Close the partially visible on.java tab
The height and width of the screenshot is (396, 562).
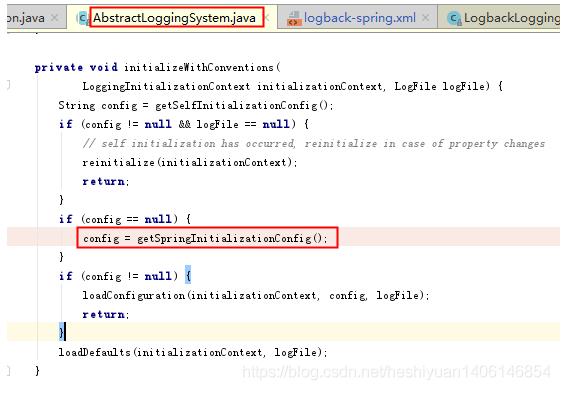pos(54,18)
